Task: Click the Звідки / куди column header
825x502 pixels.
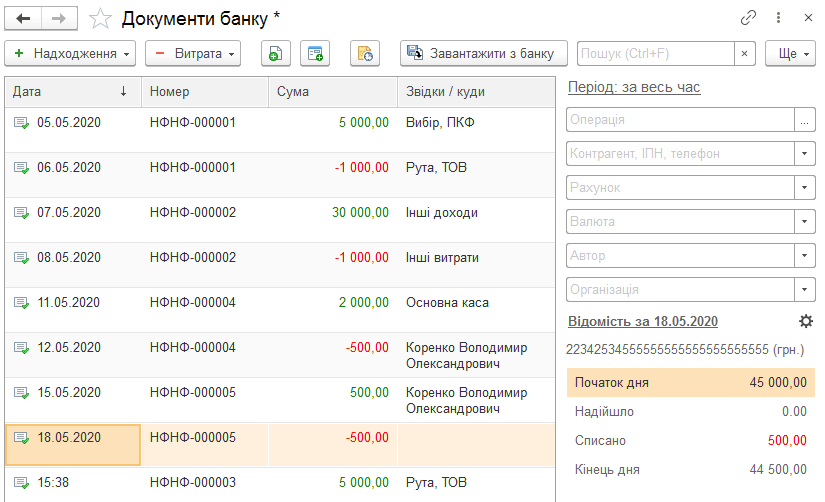Action: click(x=476, y=92)
